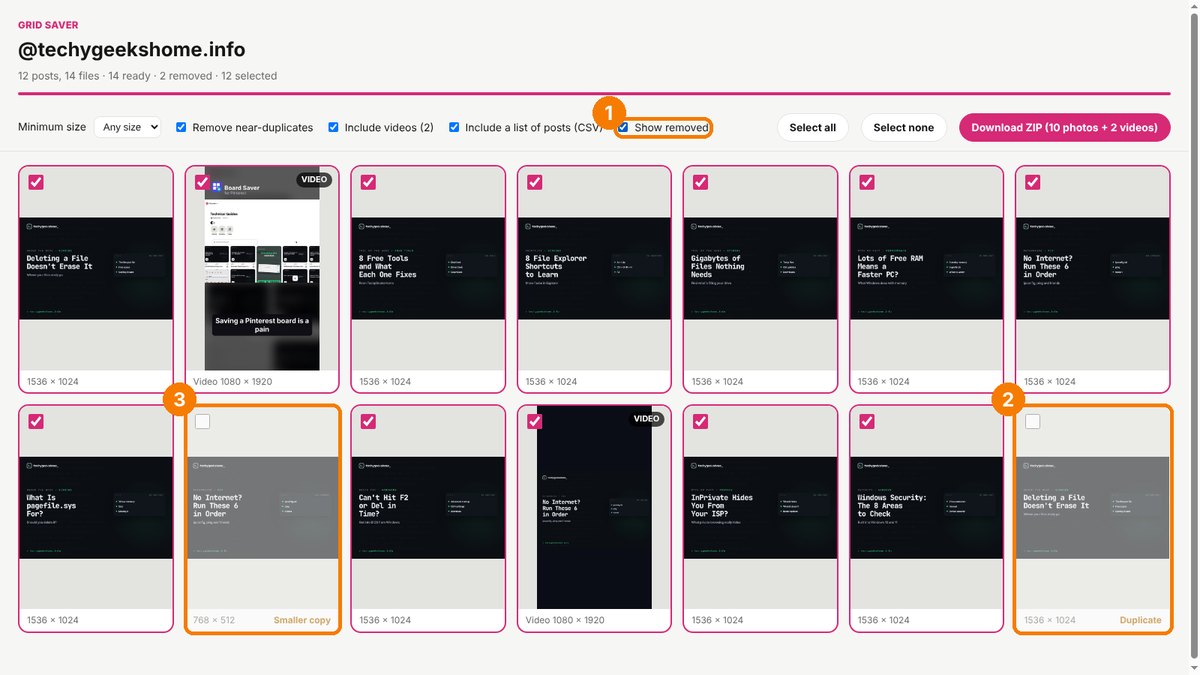Image resolution: width=1200 pixels, height=675 pixels.
Task: Deselect the 'What Is pagefile.sys For?' card checkbox
Action: (36, 421)
